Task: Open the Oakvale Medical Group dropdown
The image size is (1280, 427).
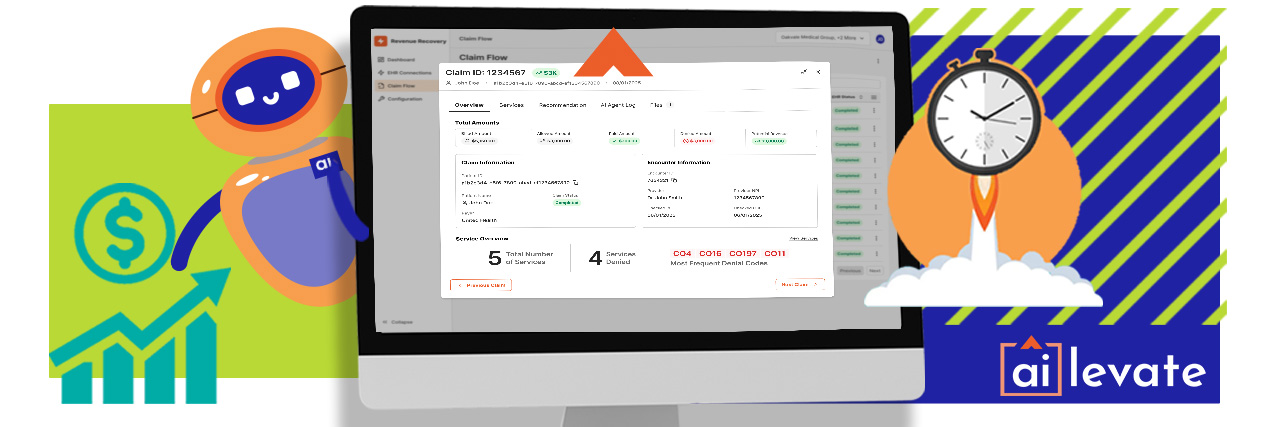Action: (x=820, y=38)
